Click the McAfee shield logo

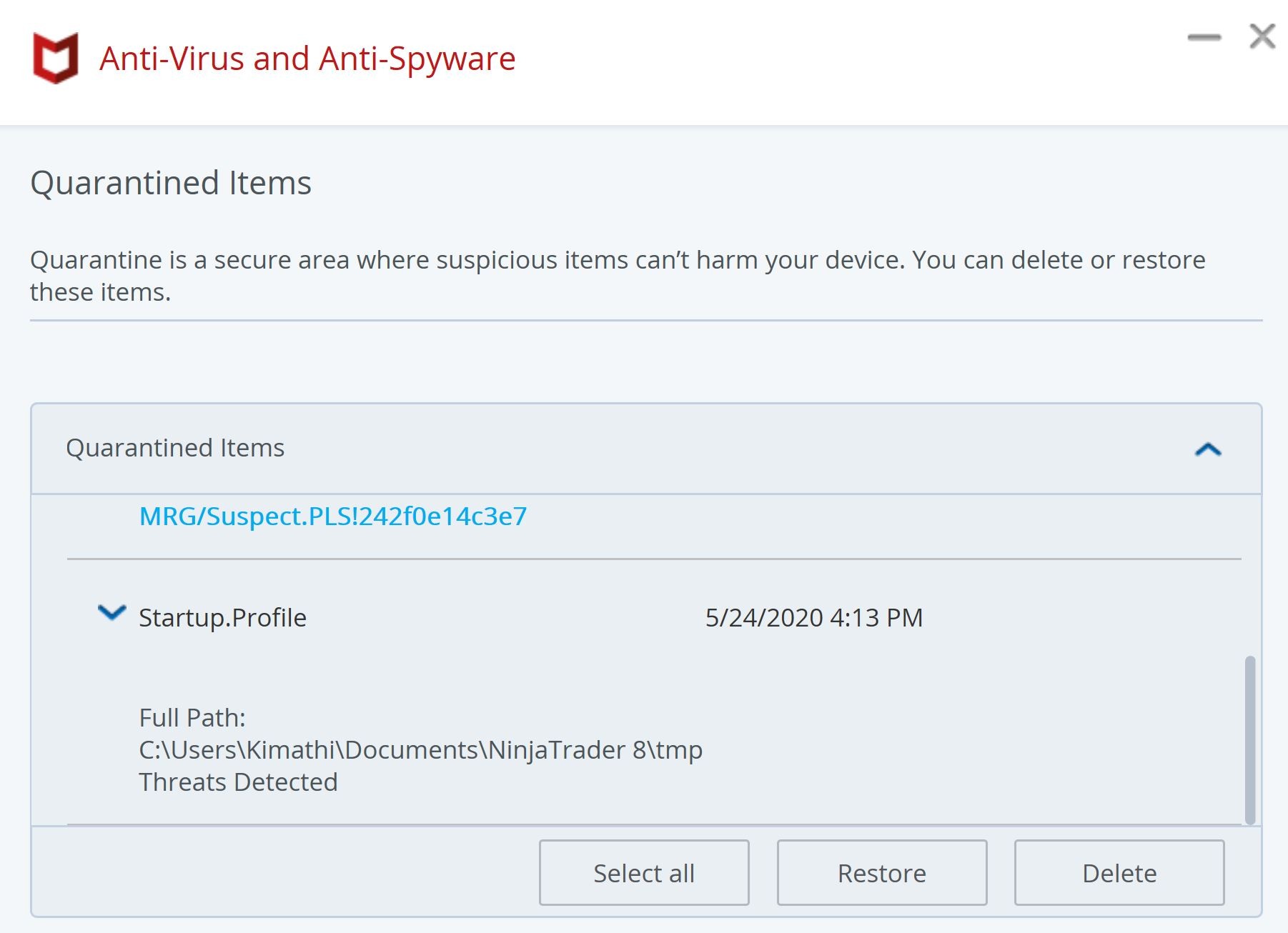tap(55, 58)
